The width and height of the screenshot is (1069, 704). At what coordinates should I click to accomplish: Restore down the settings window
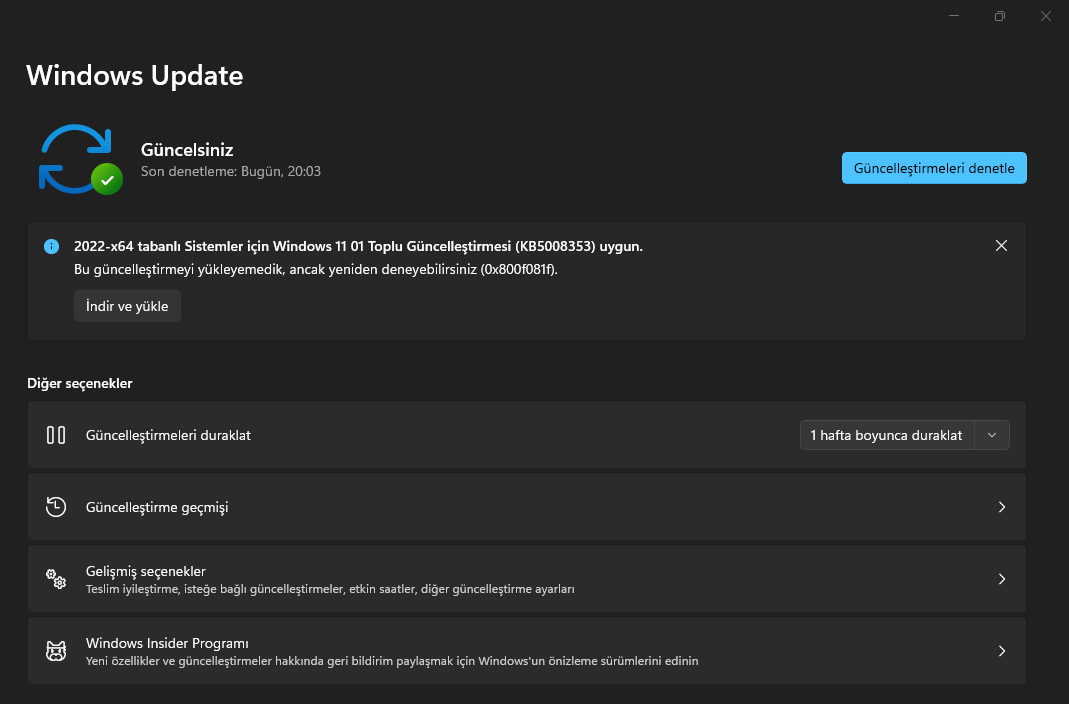[999, 16]
